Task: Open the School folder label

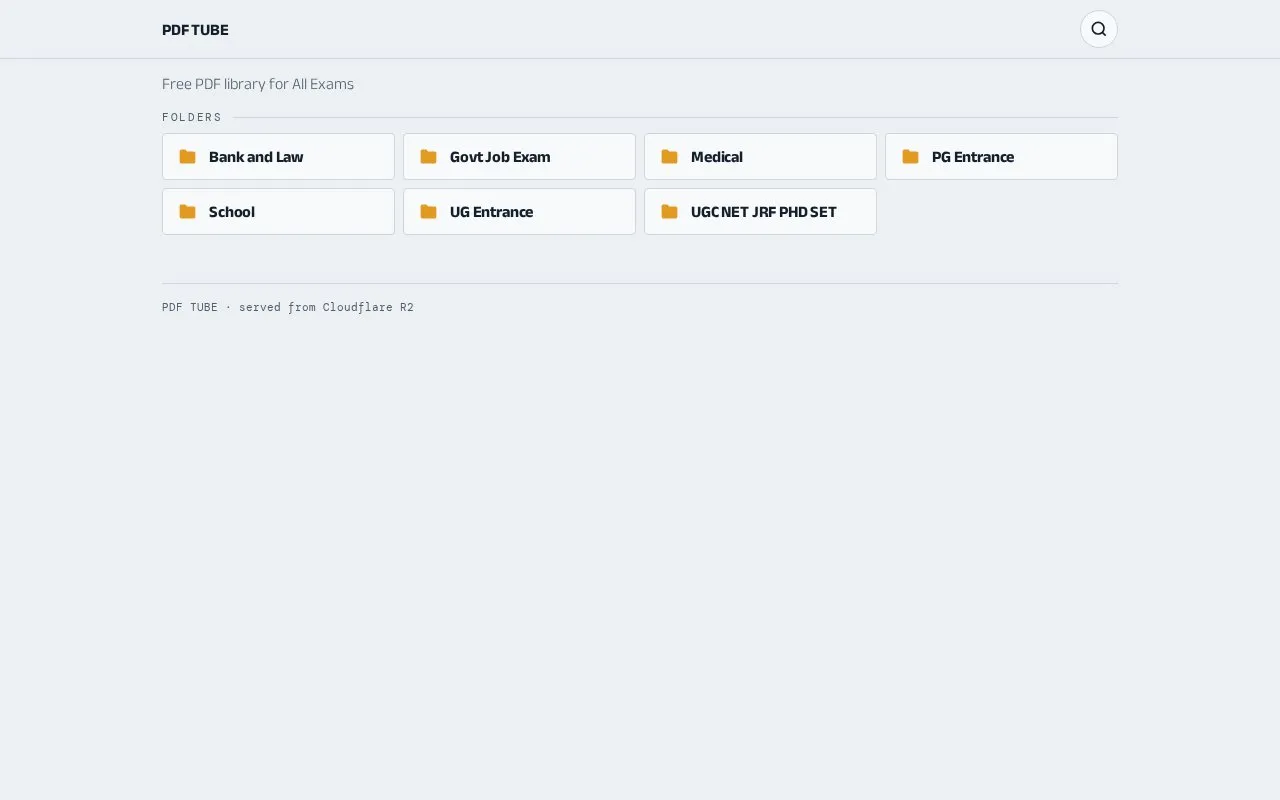Action: coord(232,212)
